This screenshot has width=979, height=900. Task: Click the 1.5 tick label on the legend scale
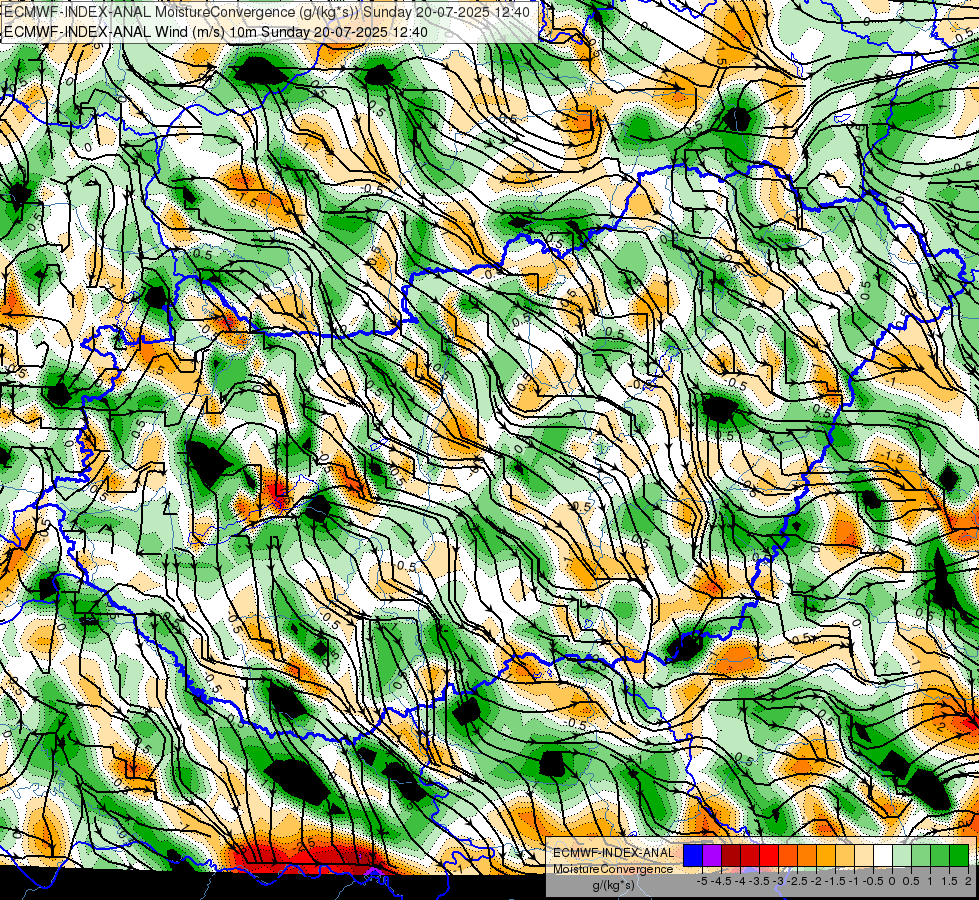click(x=949, y=881)
